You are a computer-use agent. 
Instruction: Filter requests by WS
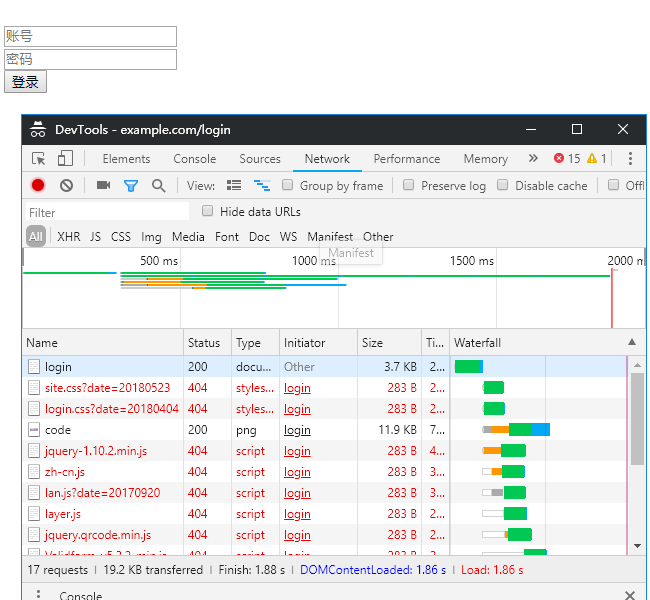click(x=289, y=237)
